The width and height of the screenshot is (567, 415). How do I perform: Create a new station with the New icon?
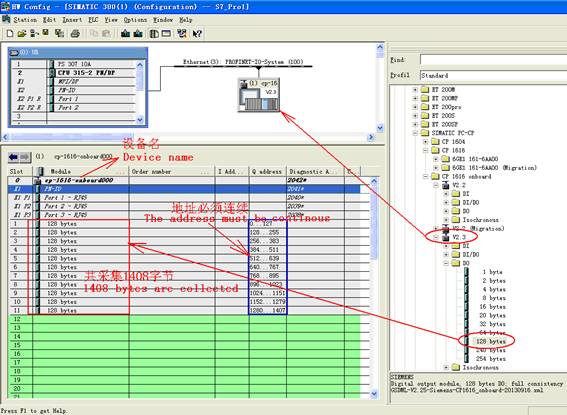pos(10,34)
